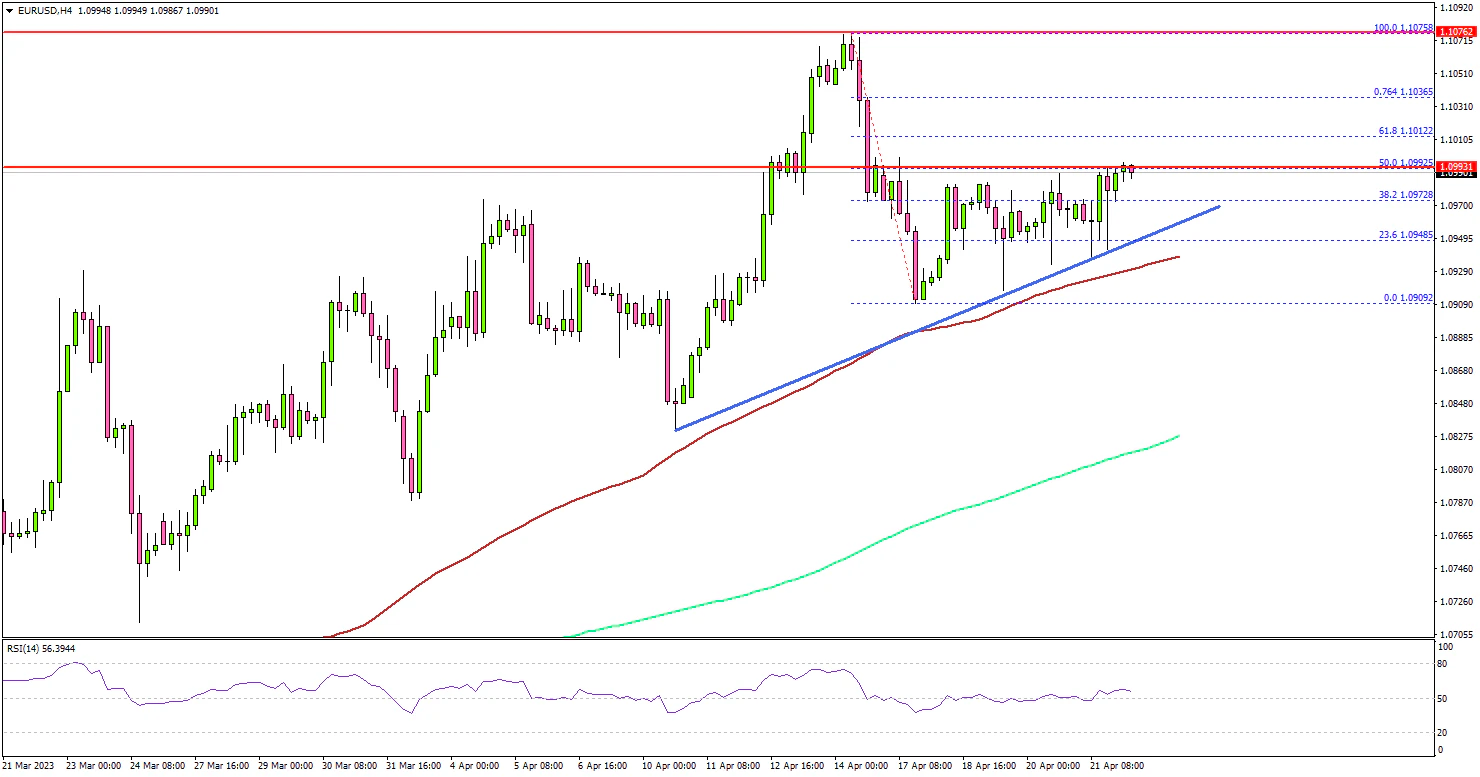This screenshot has height=777, width=1480.
Task: Click the 21 Mar 2023 date label
Action: click(30, 765)
